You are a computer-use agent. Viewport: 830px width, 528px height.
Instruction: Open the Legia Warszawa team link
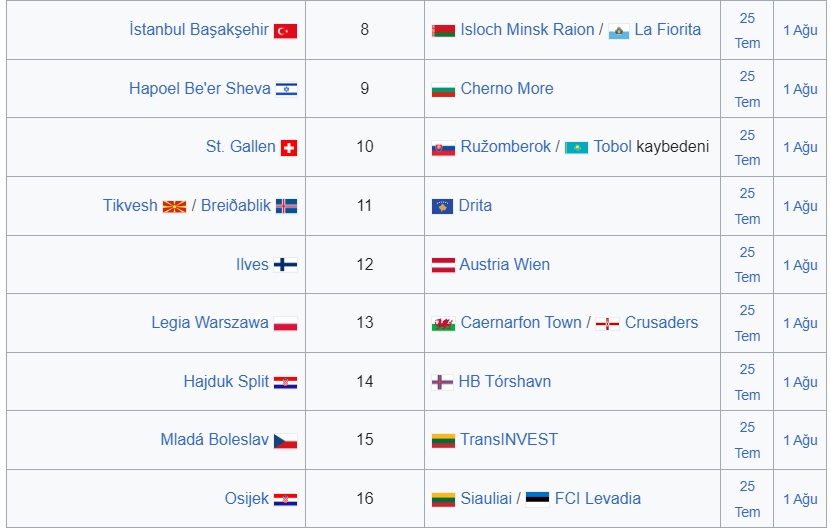point(210,323)
